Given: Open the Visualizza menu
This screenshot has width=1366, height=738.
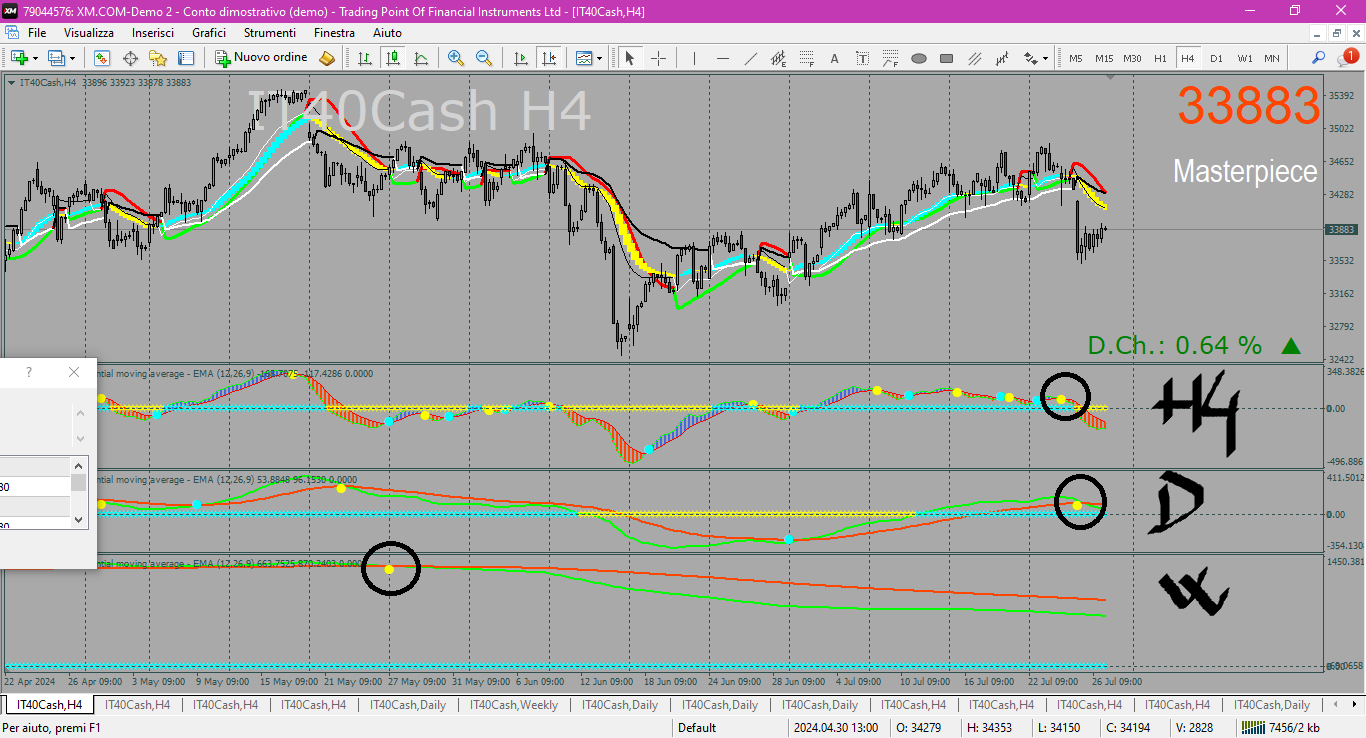Looking at the screenshot, I should pos(89,33).
